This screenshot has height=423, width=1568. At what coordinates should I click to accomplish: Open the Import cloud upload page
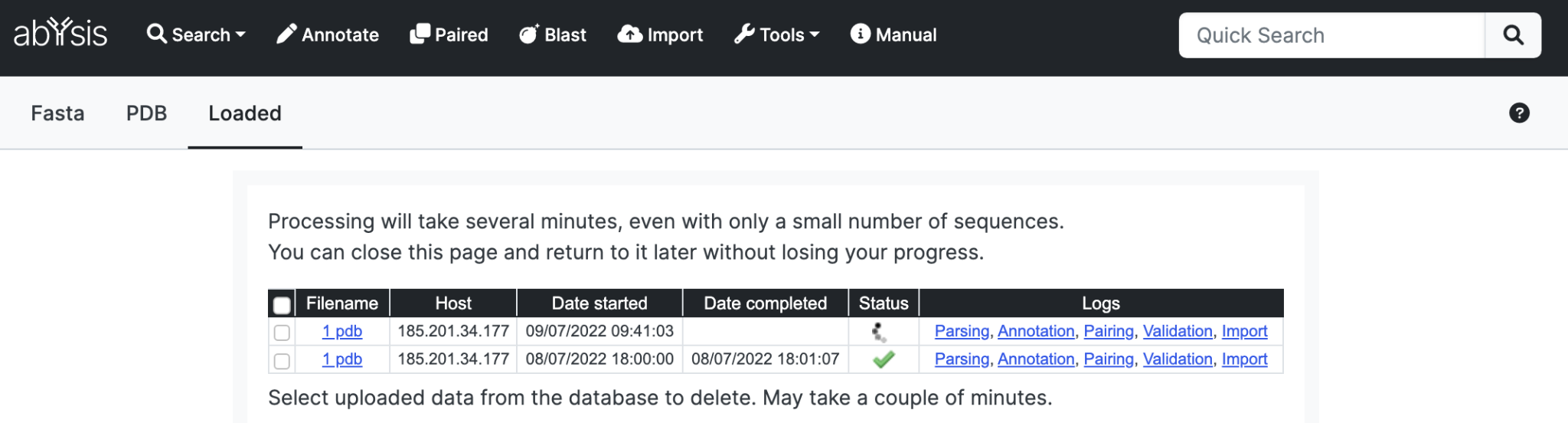pos(660,34)
